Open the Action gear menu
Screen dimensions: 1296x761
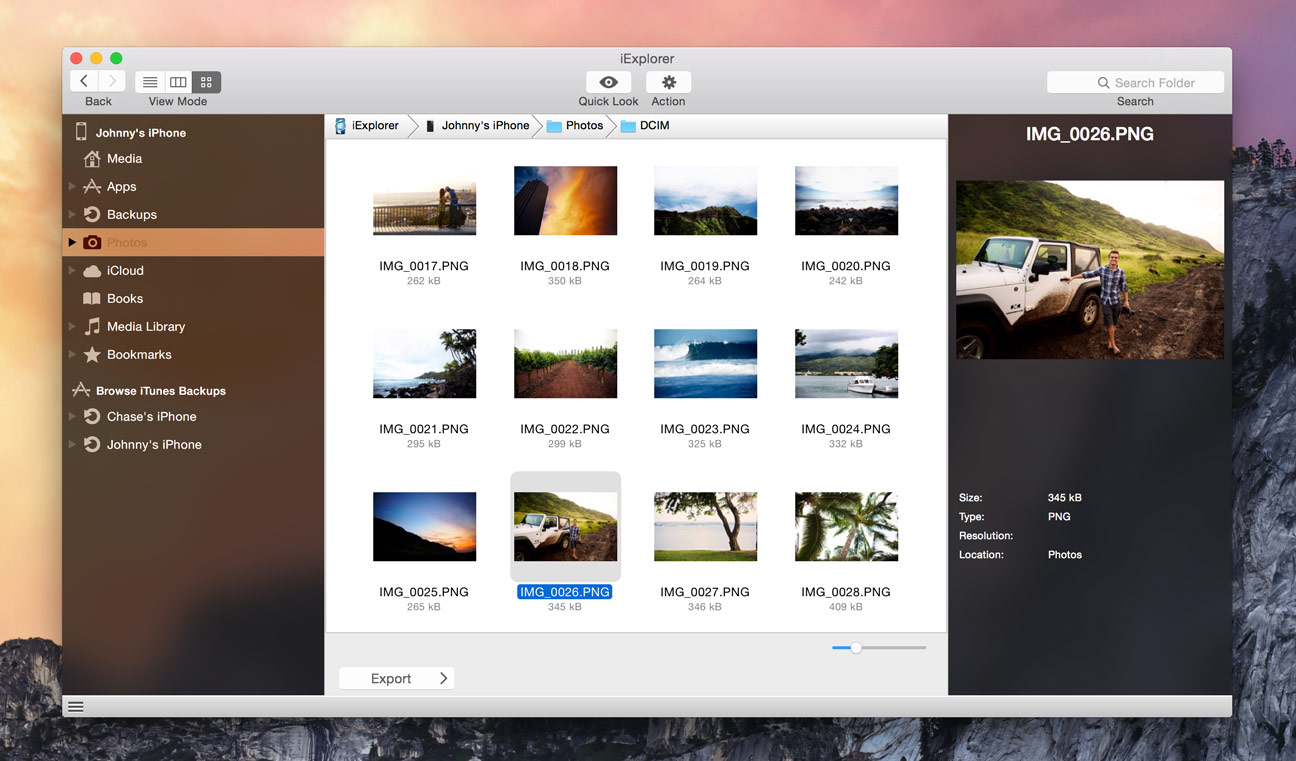pos(668,82)
